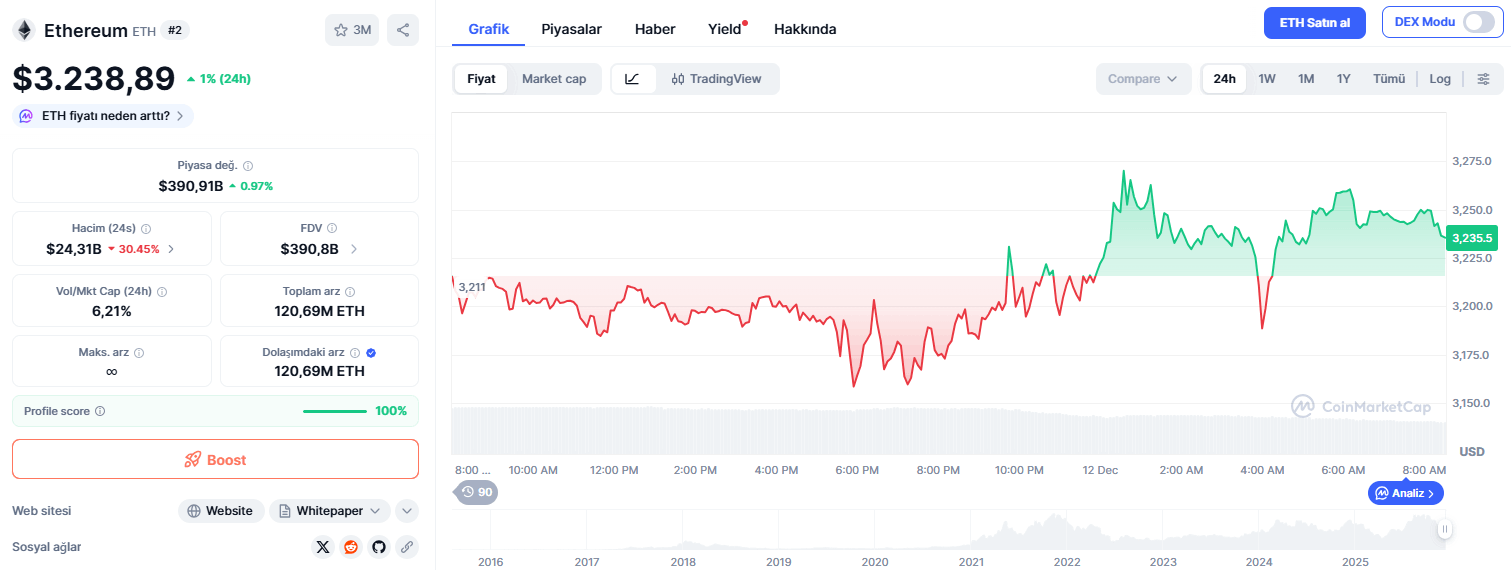Screen dimensions: 1511x570
Task: Click the 3,235.5 current price label
Action: point(1472,238)
